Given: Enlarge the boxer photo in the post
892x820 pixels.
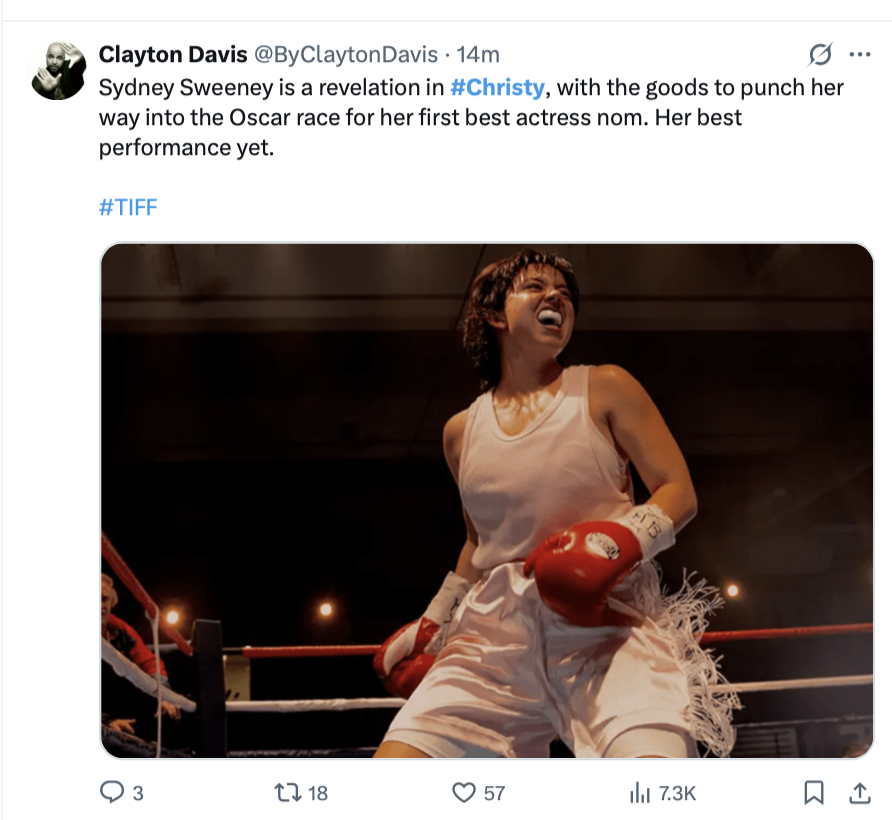Looking at the screenshot, I should click(487, 500).
